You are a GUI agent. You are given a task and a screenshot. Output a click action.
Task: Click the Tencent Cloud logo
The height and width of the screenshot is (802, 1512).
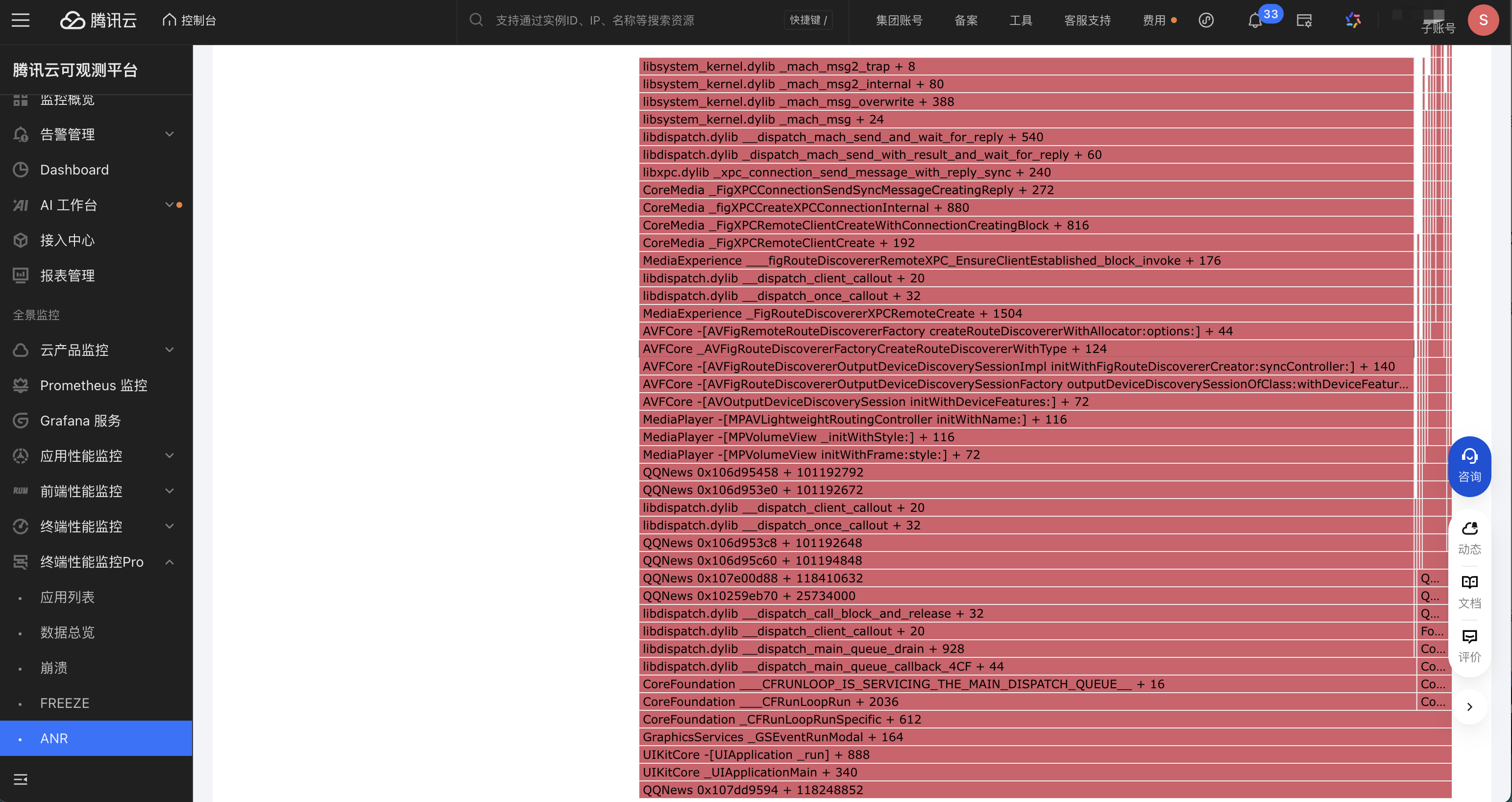pyautogui.click(x=98, y=21)
